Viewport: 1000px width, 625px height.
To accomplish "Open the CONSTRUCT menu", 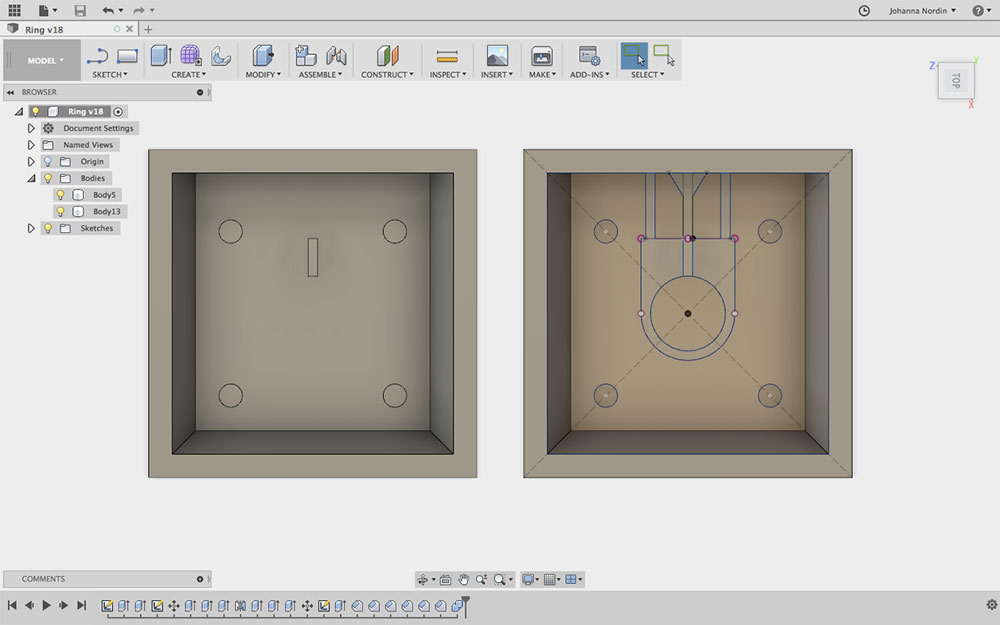I will [x=387, y=75].
